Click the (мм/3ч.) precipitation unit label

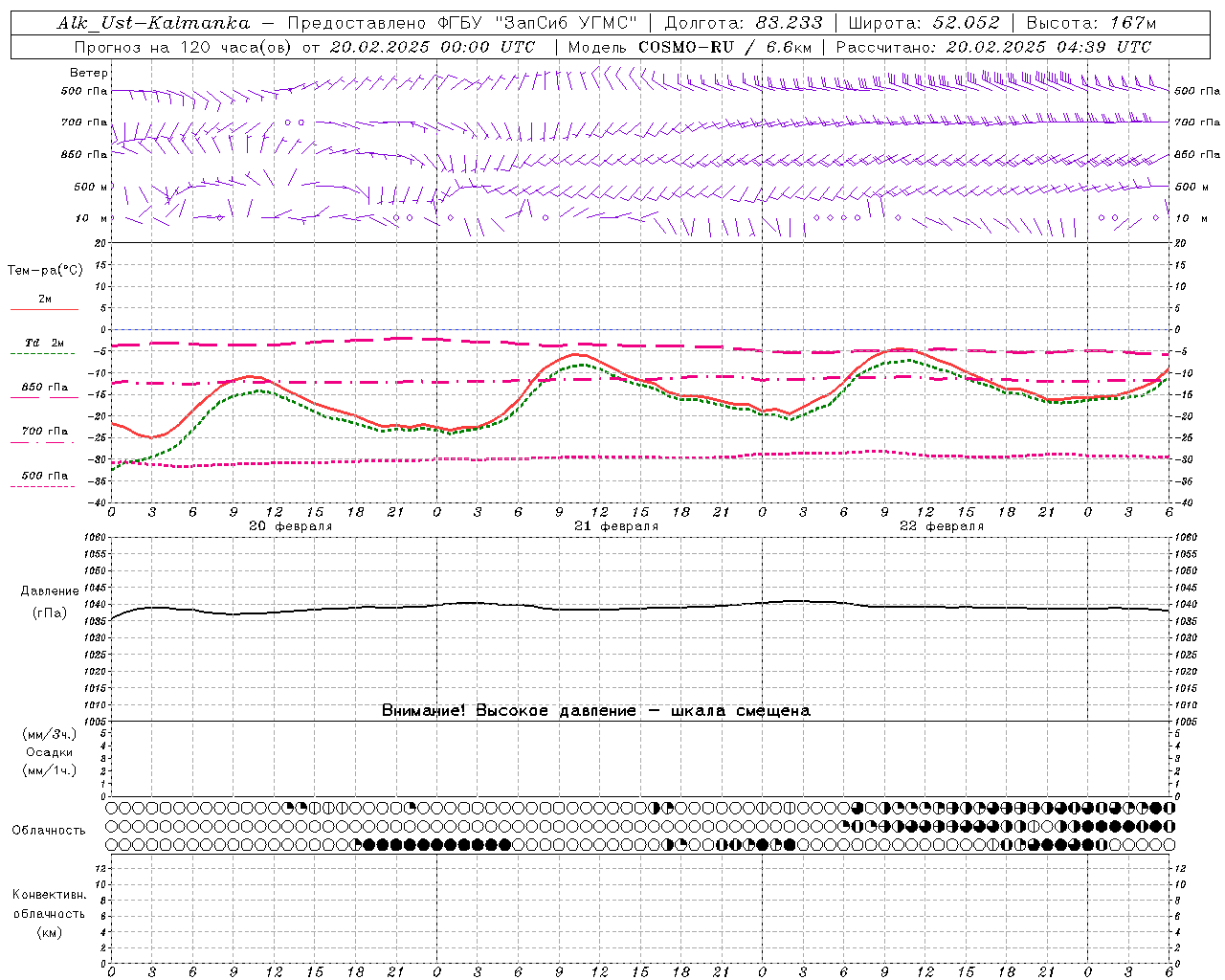point(50,735)
